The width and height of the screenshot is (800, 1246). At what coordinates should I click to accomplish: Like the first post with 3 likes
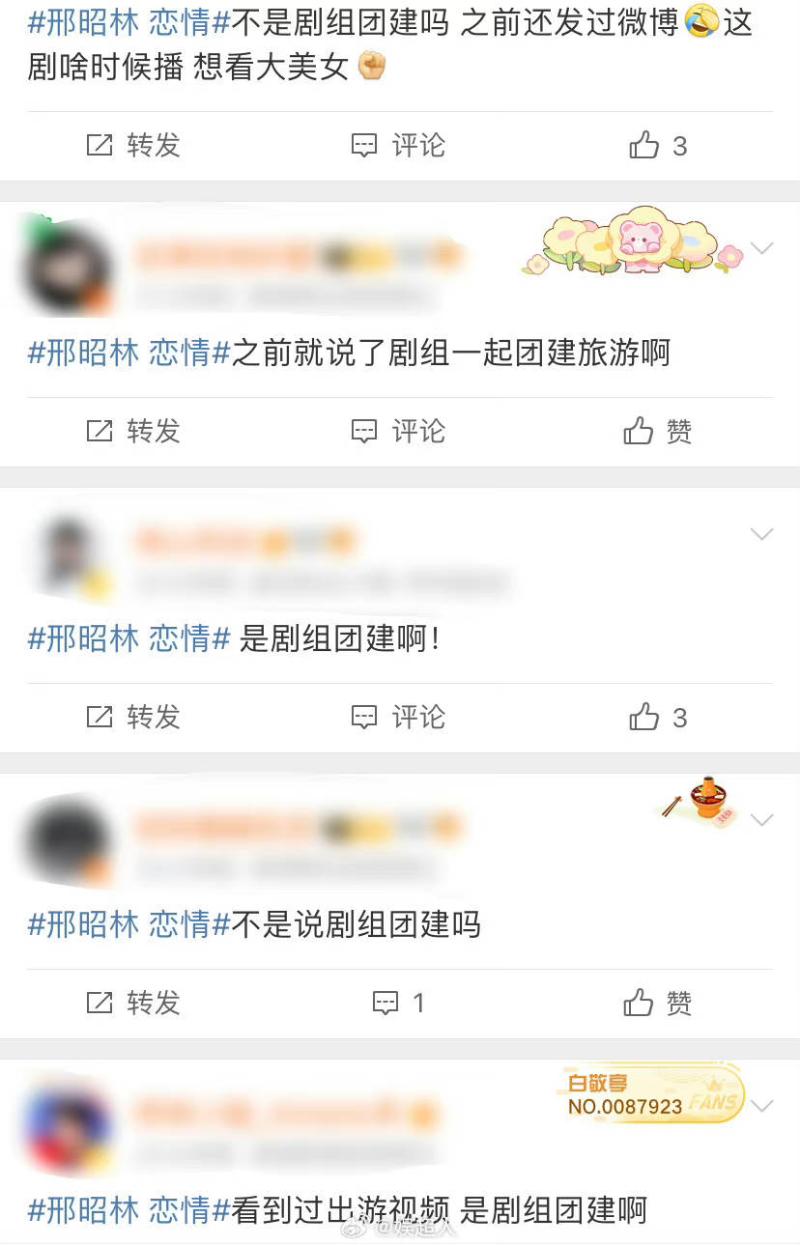pyautogui.click(x=658, y=146)
